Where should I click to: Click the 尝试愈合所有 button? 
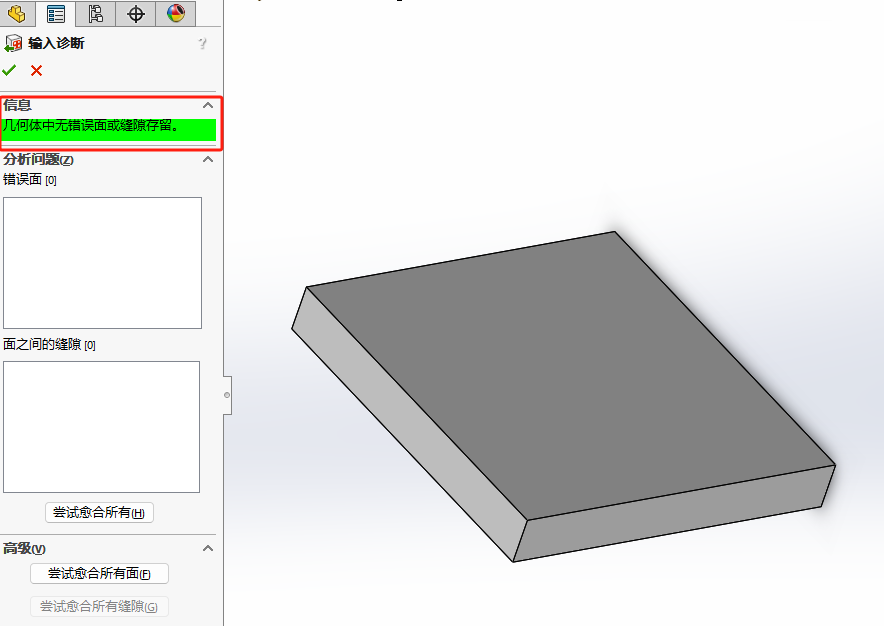[99, 513]
